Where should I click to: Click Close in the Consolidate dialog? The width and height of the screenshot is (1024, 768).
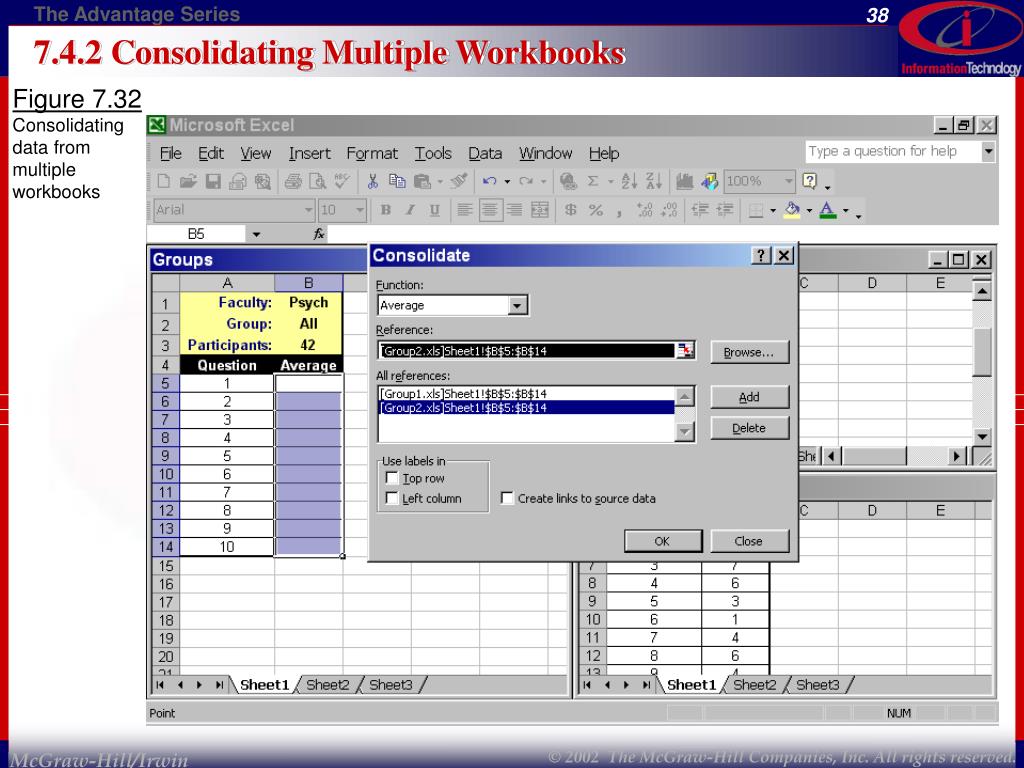pyautogui.click(x=749, y=541)
